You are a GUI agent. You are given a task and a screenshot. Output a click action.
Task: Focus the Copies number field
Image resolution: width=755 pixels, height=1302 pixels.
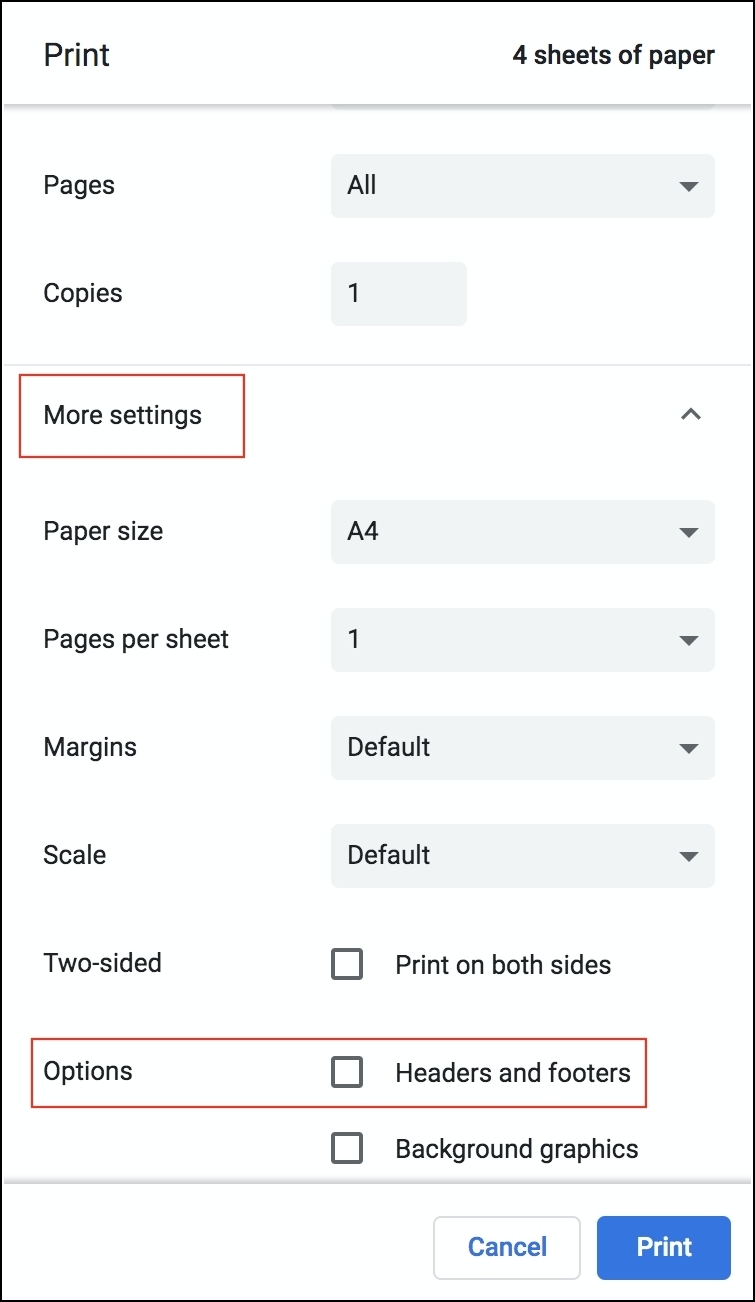point(399,294)
